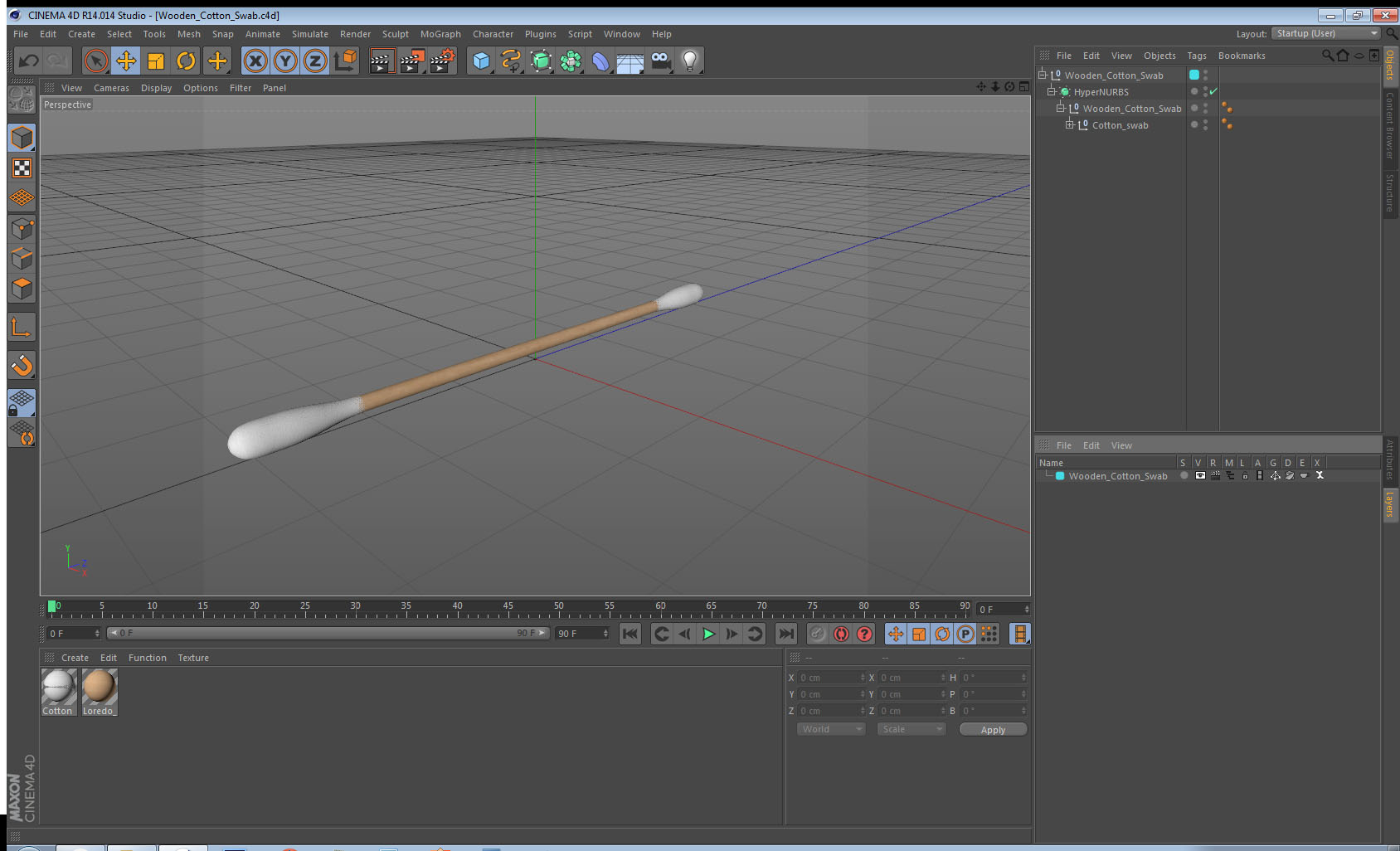
Task: Open the vertical Layers tab
Action: [x=1390, y=503]
